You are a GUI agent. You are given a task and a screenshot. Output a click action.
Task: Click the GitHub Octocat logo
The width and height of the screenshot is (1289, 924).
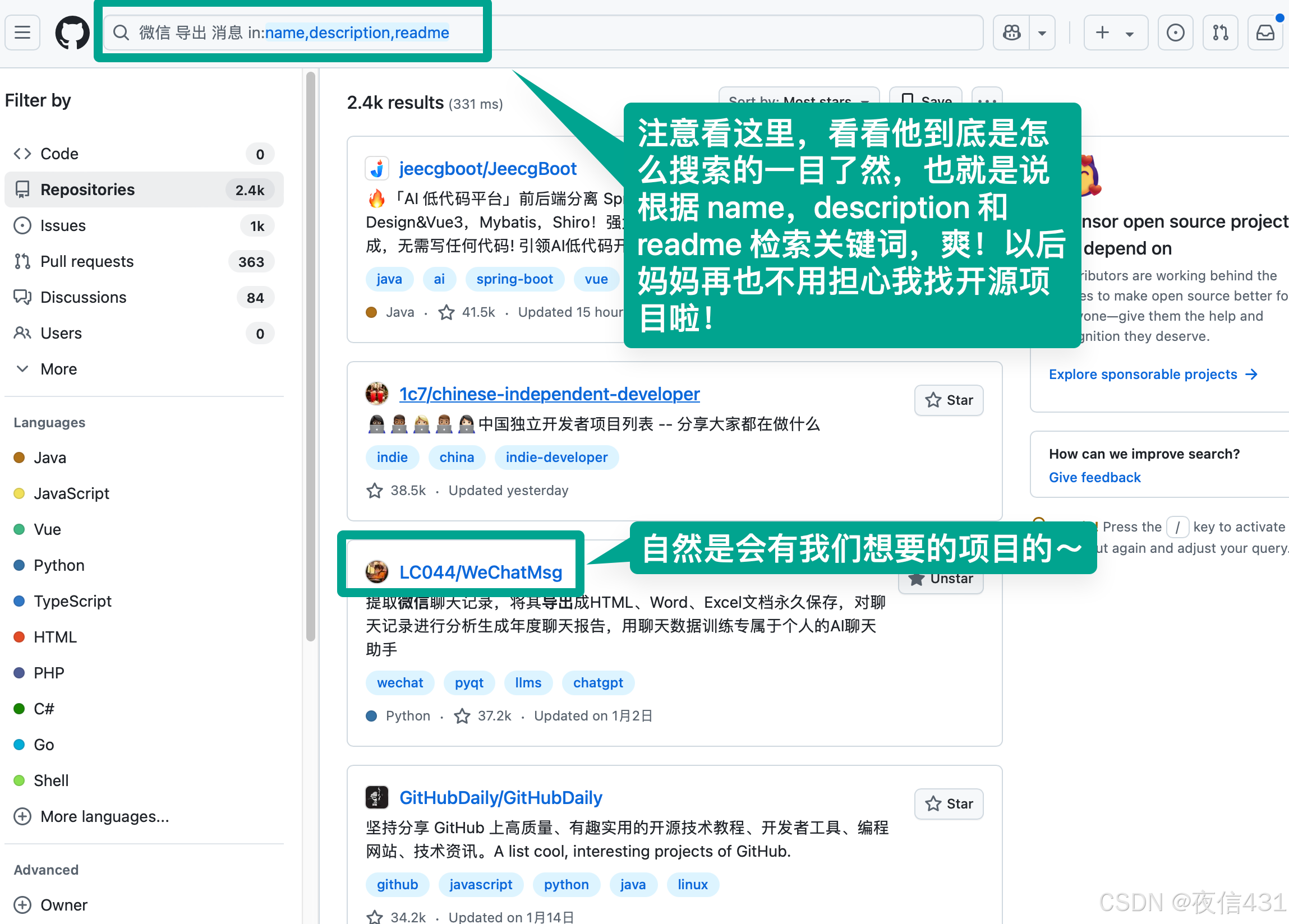pos(72,33)
